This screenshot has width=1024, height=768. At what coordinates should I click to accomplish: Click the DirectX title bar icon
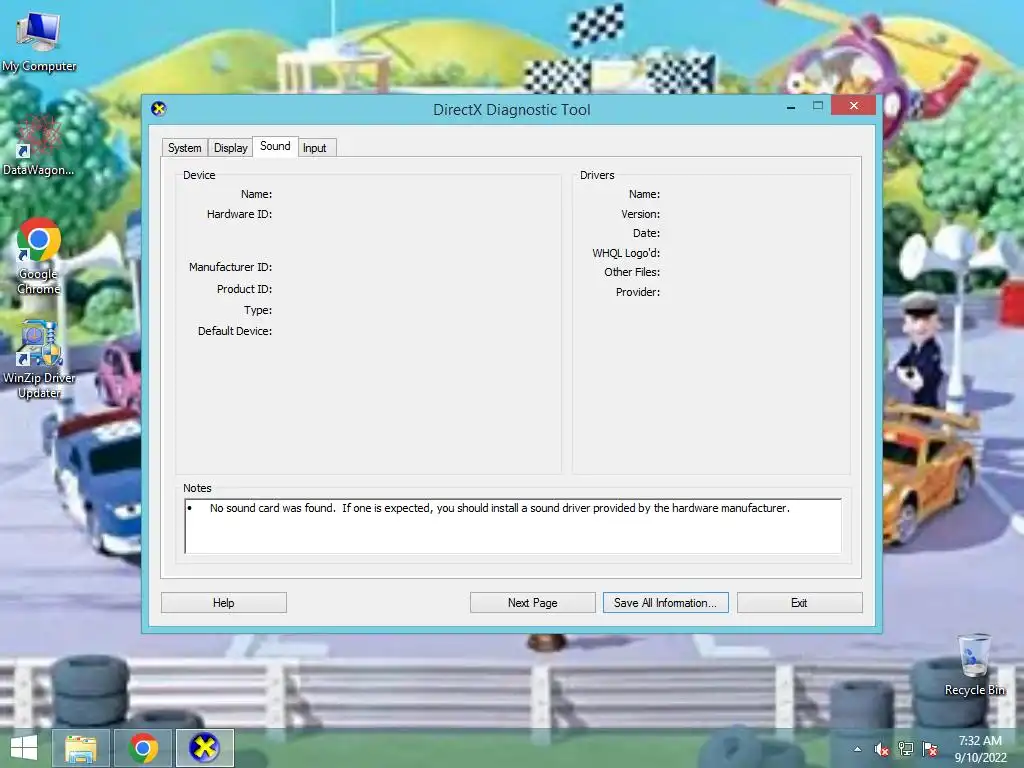click(159, 108)
